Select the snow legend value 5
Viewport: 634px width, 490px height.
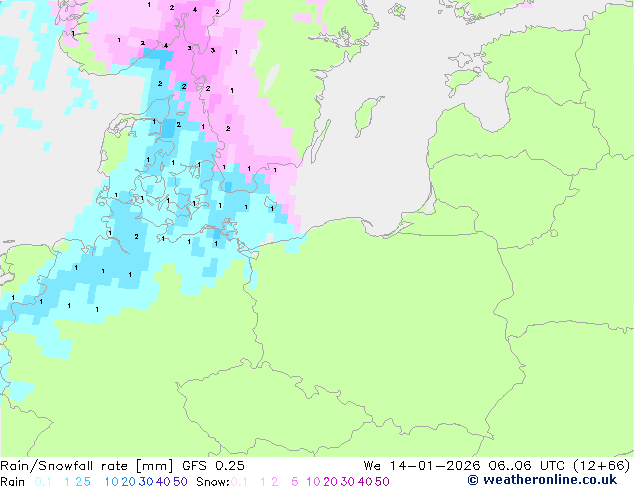(x=295, y=482)
